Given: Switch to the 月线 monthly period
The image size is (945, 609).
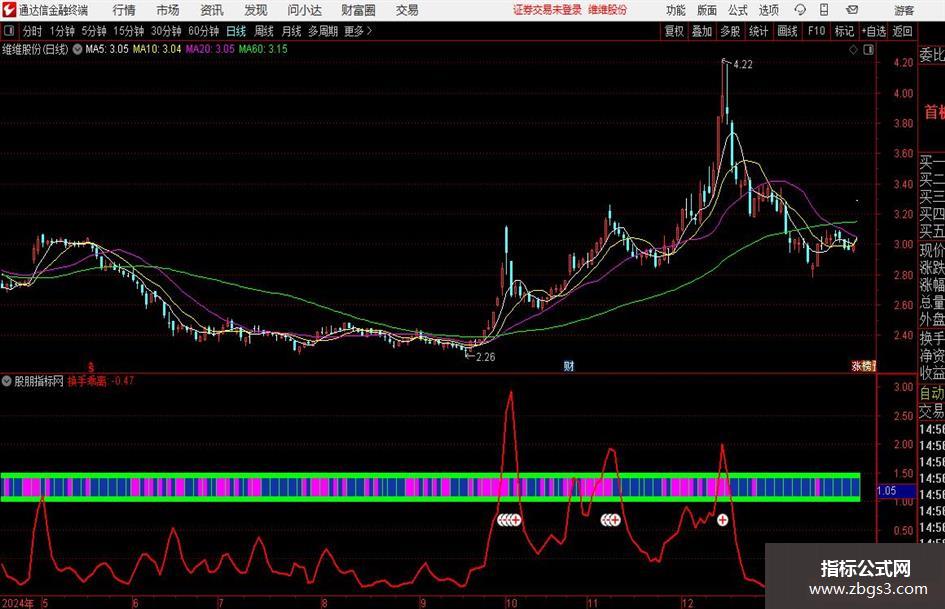Looking at the screenshot, I should point(292,31).
